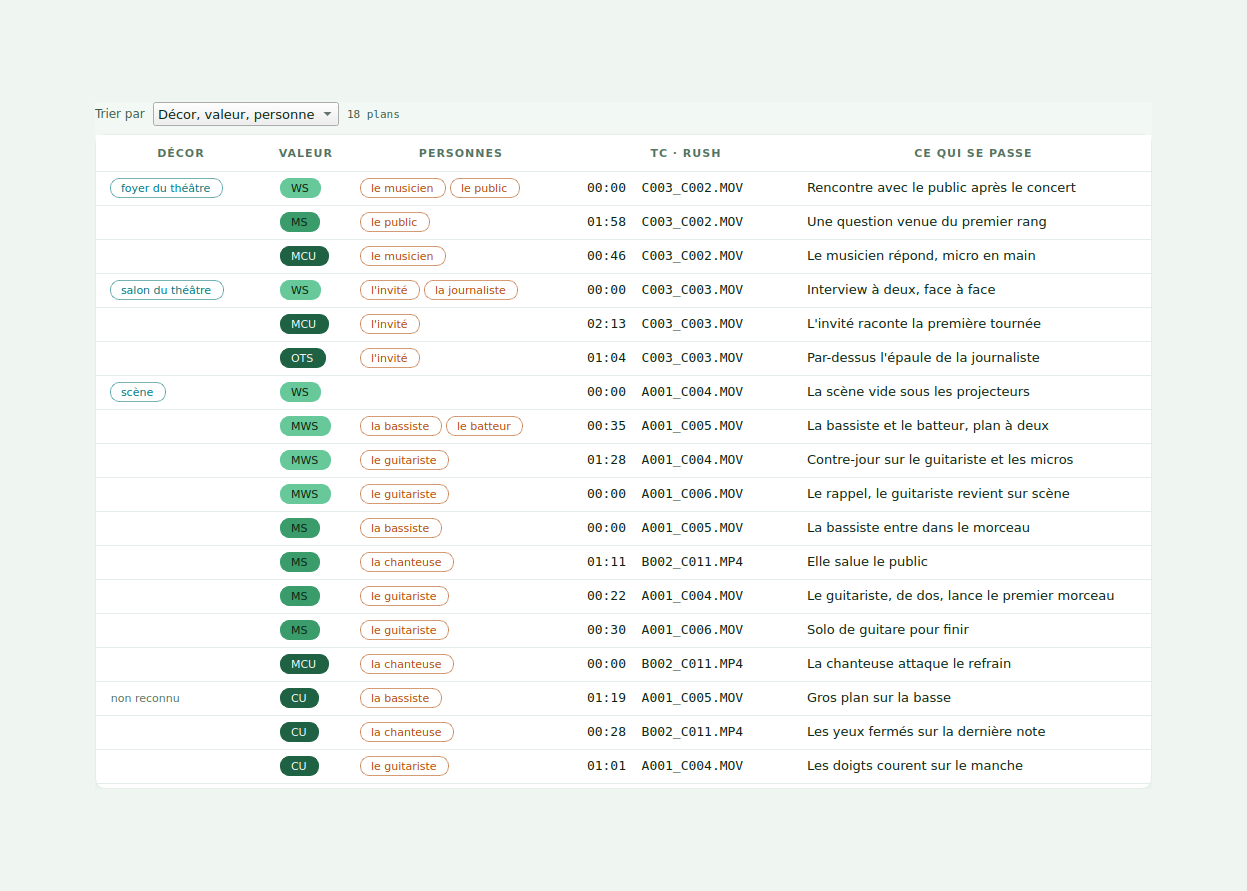Click "Interview à deux, face à face"
This screenshot has height=891, width=1247.
[901, 290]
